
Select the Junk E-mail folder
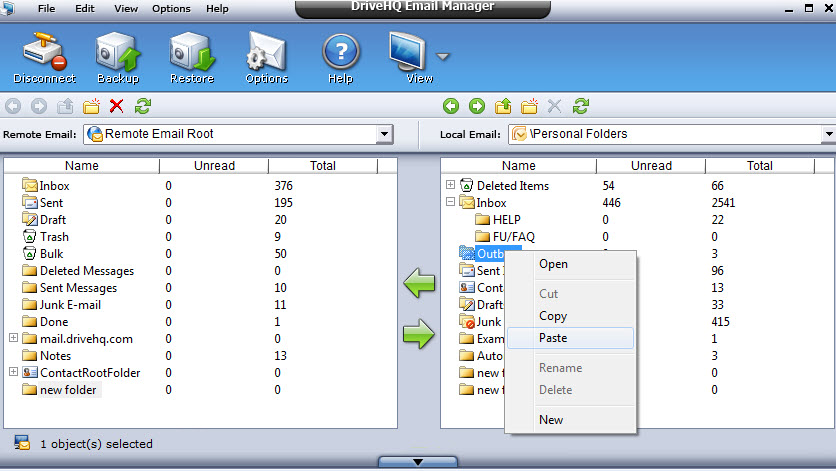(61, 305)
